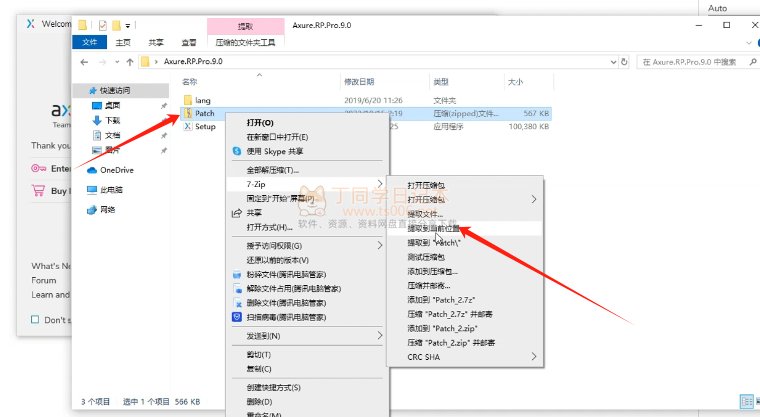This screenshot has height=417, width=760.
Task: Click the 解除文件占用(腾讯电脑管家) icon
Action: 237,289
